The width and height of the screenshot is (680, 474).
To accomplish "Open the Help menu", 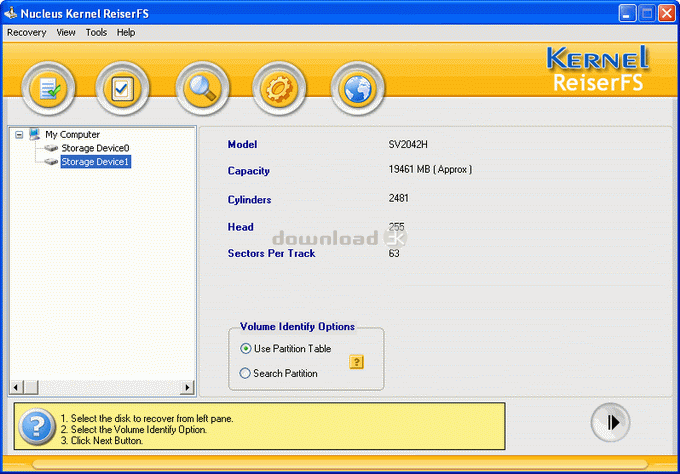I will click(126, 33).
